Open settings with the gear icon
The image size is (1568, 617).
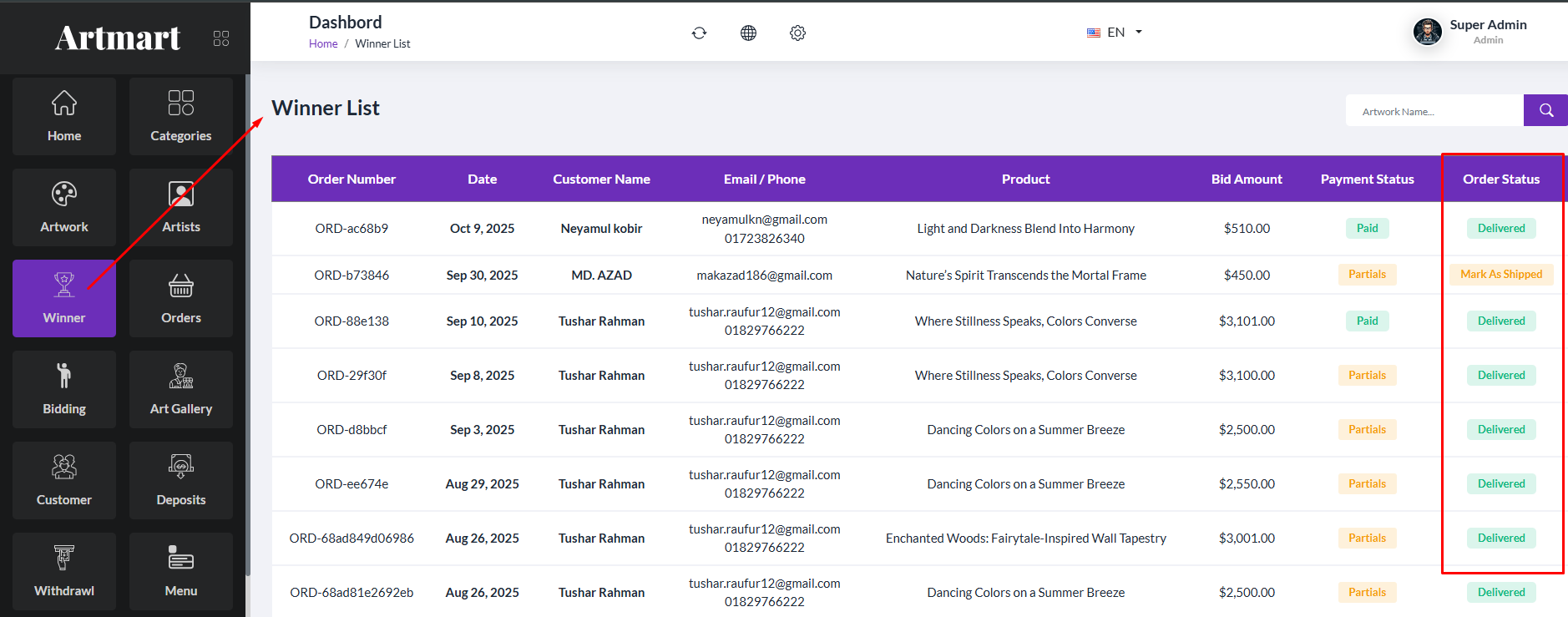pos(797,33)
